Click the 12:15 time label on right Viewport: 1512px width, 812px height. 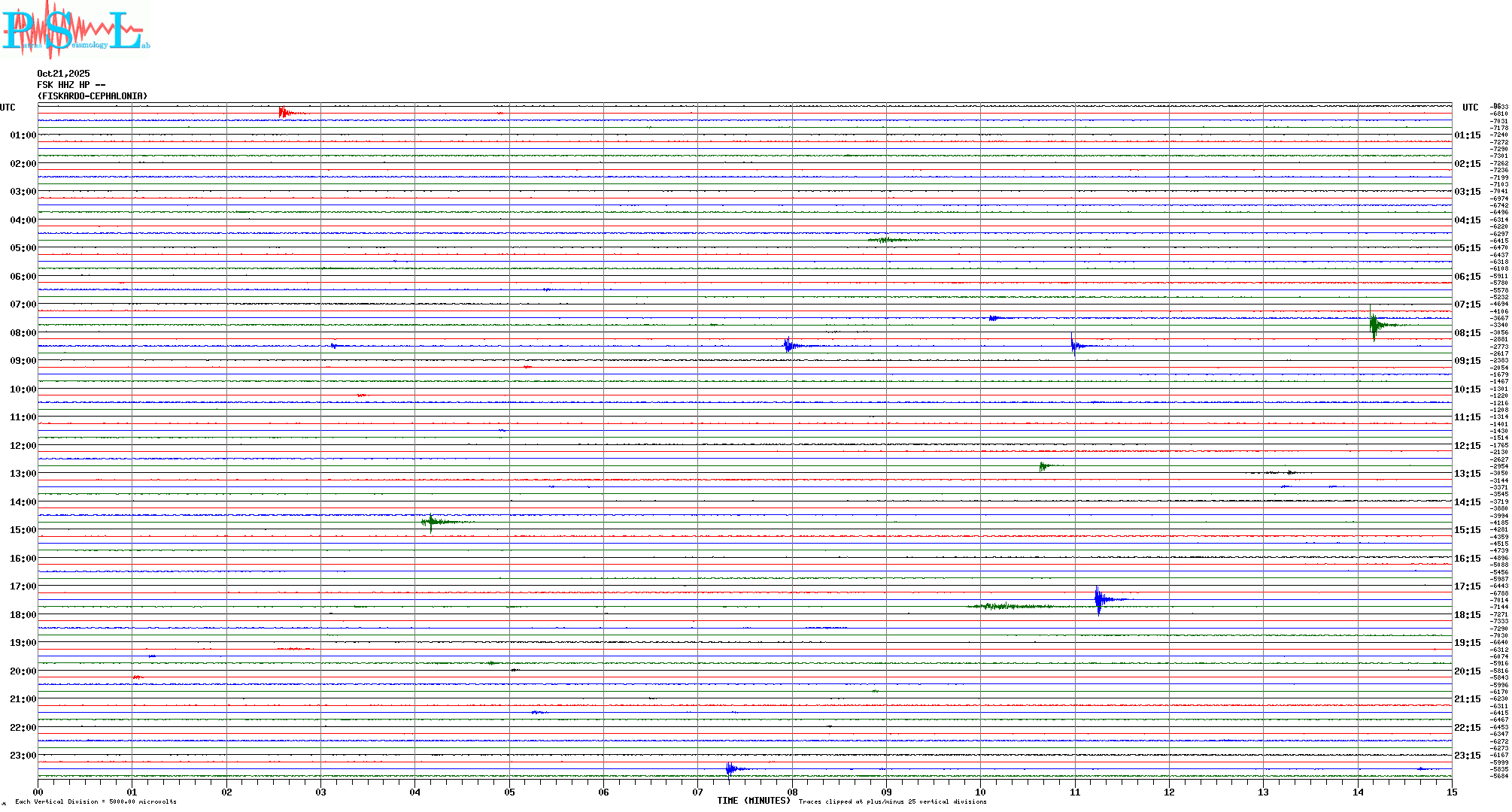[x=1467, y=446]
